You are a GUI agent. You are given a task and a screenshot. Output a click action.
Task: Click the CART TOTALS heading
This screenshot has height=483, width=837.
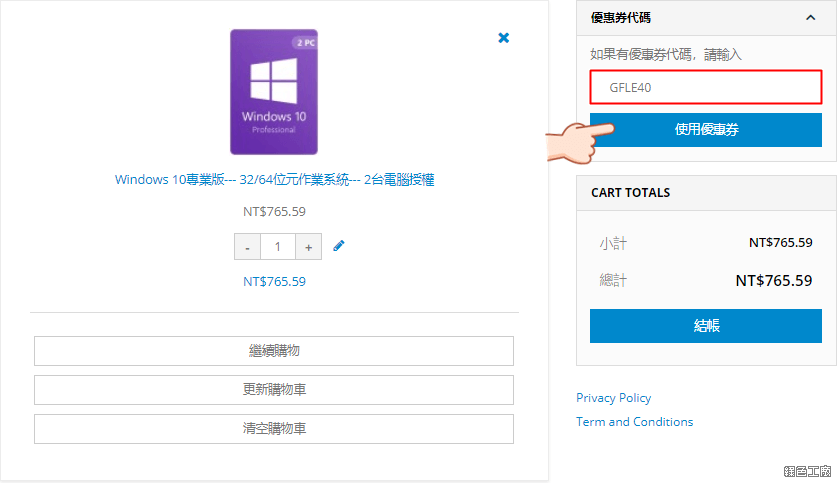630,193
